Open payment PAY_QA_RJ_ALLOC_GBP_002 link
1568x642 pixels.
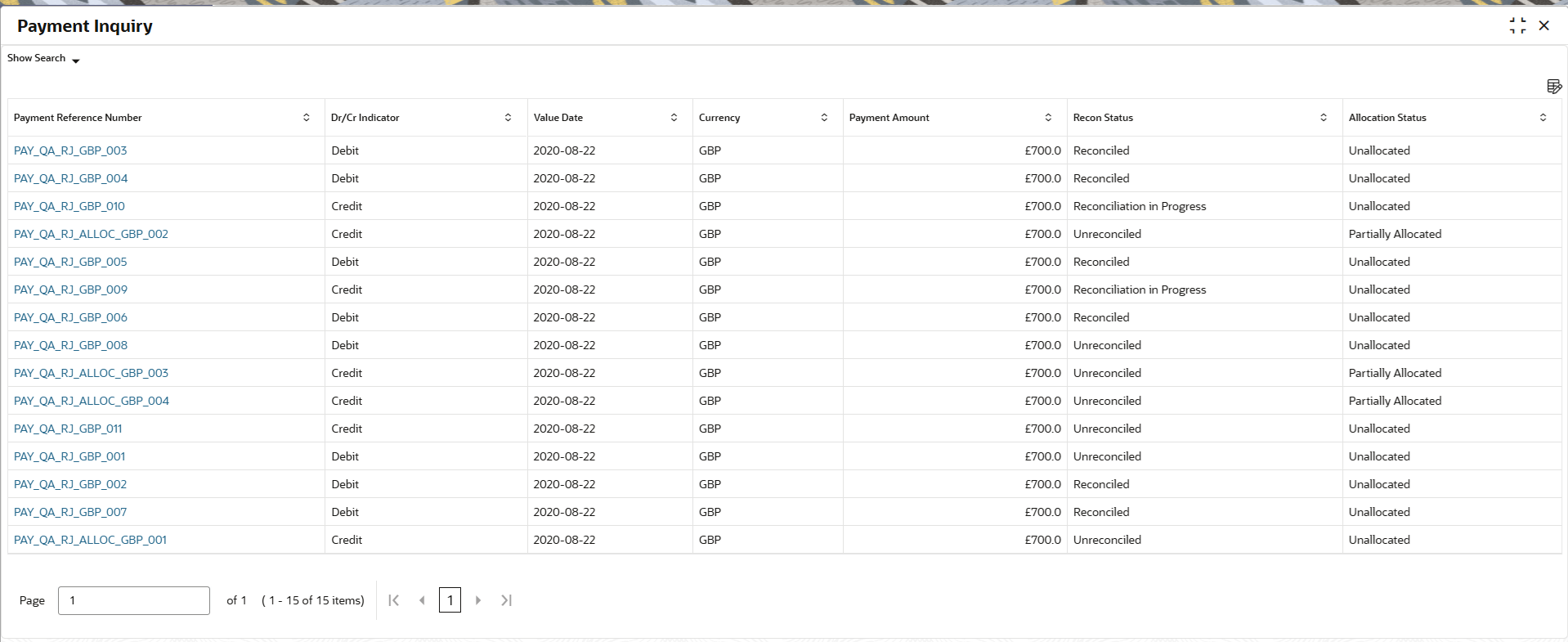coord(91,234)
